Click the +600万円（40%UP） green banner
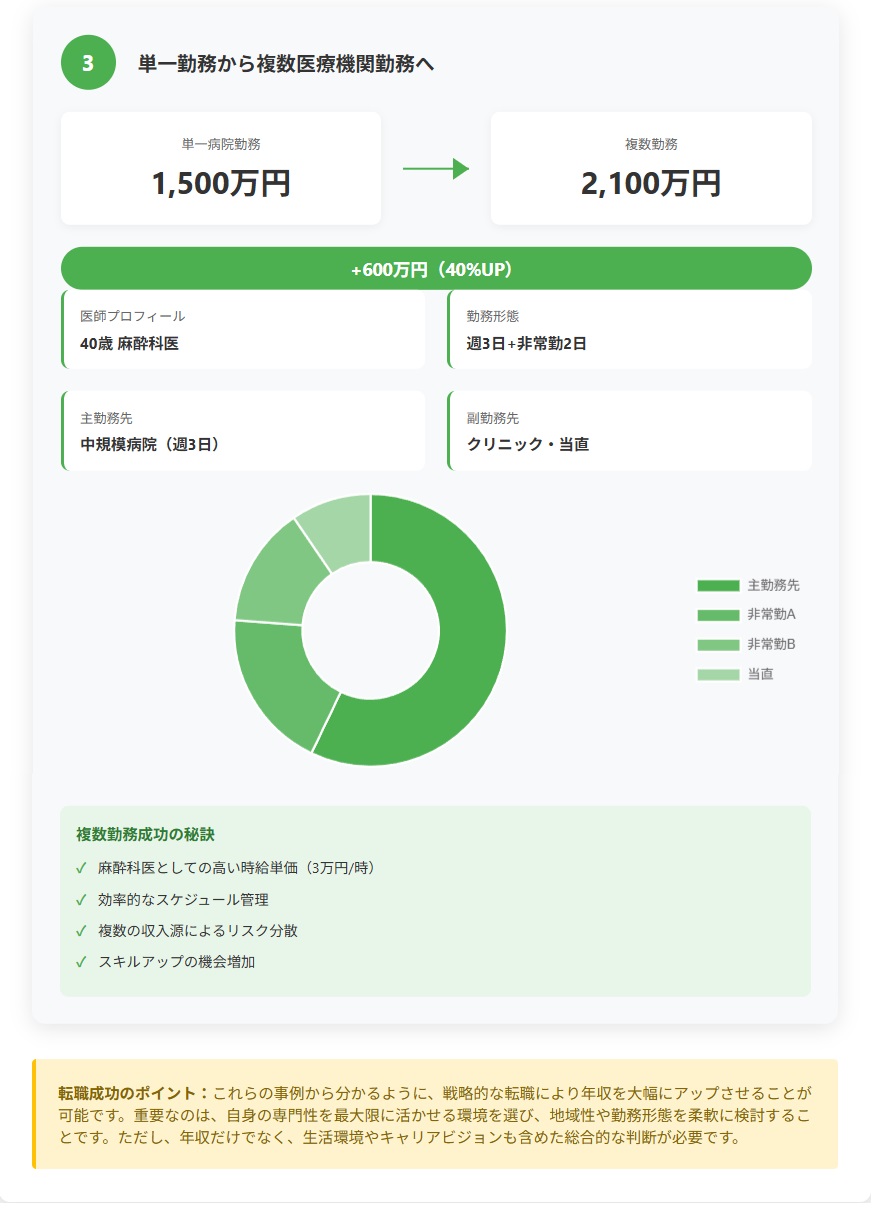 (436, 269)
